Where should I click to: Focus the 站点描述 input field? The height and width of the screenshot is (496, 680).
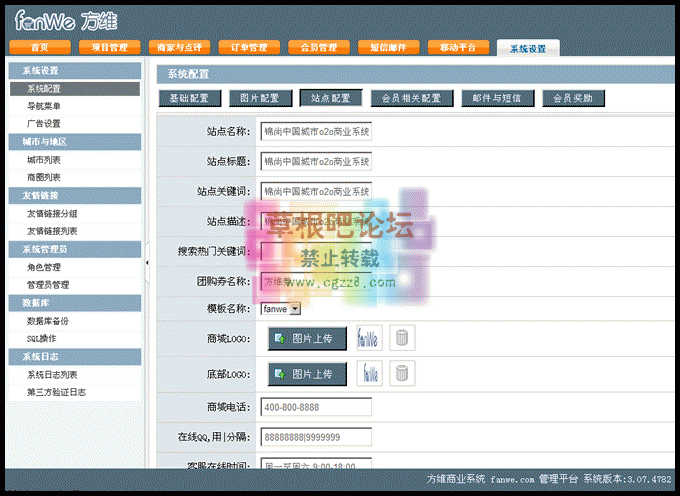point(316,221)
